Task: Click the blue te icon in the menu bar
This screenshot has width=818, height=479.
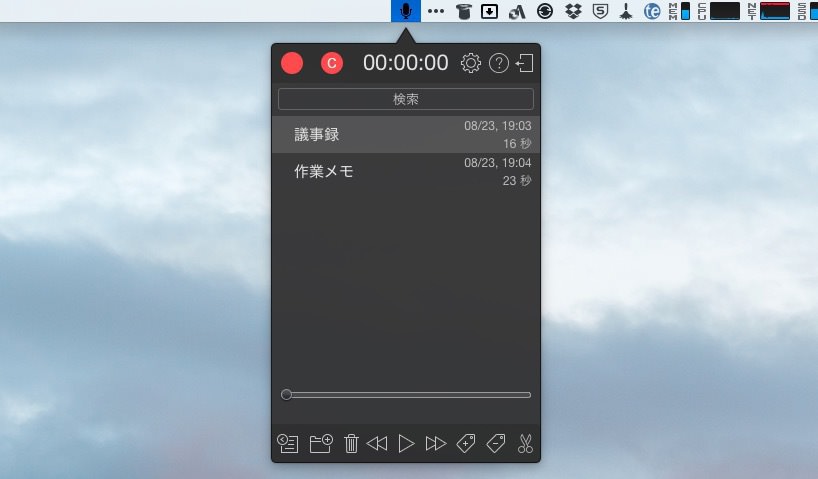Action: click(652, 11)
